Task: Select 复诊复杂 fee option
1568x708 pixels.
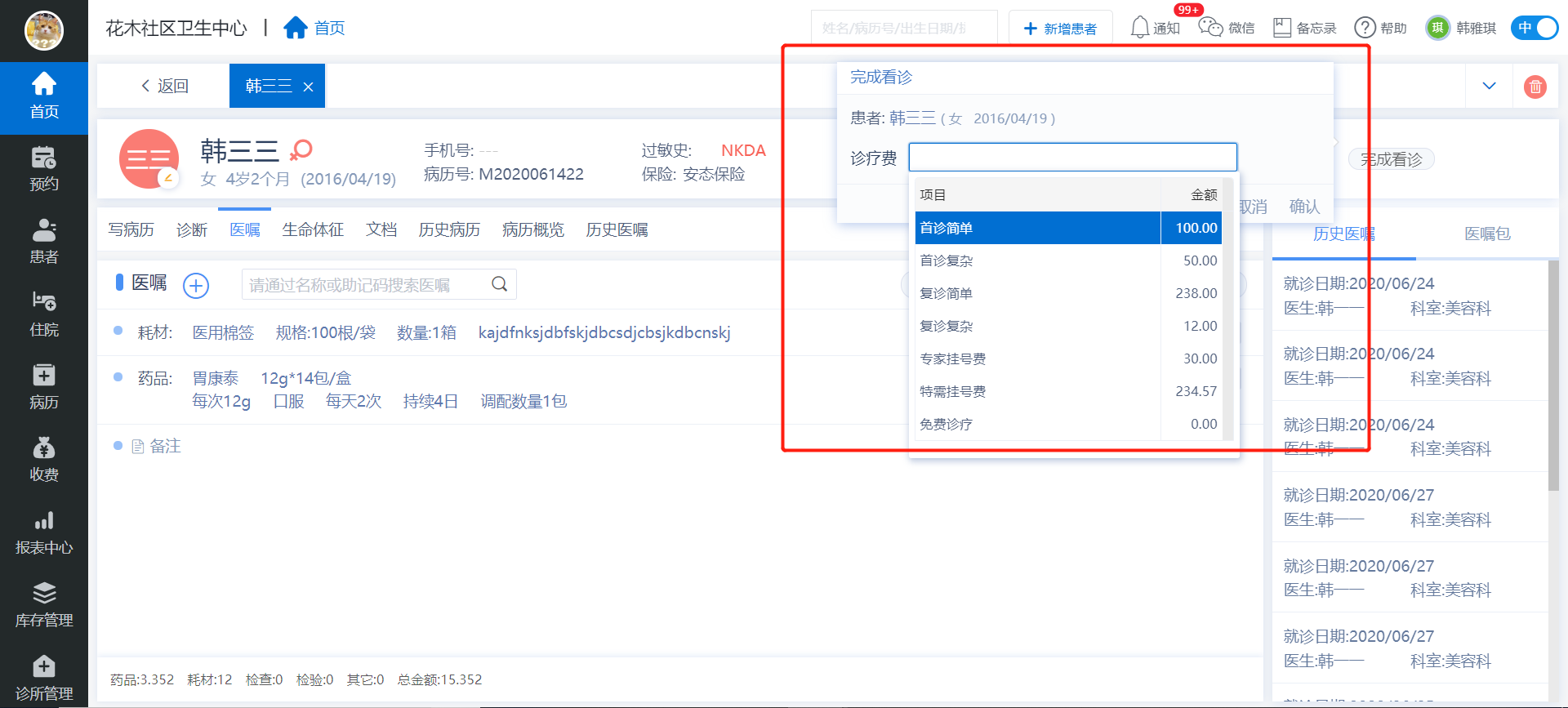Action: tap(1068, 326)
